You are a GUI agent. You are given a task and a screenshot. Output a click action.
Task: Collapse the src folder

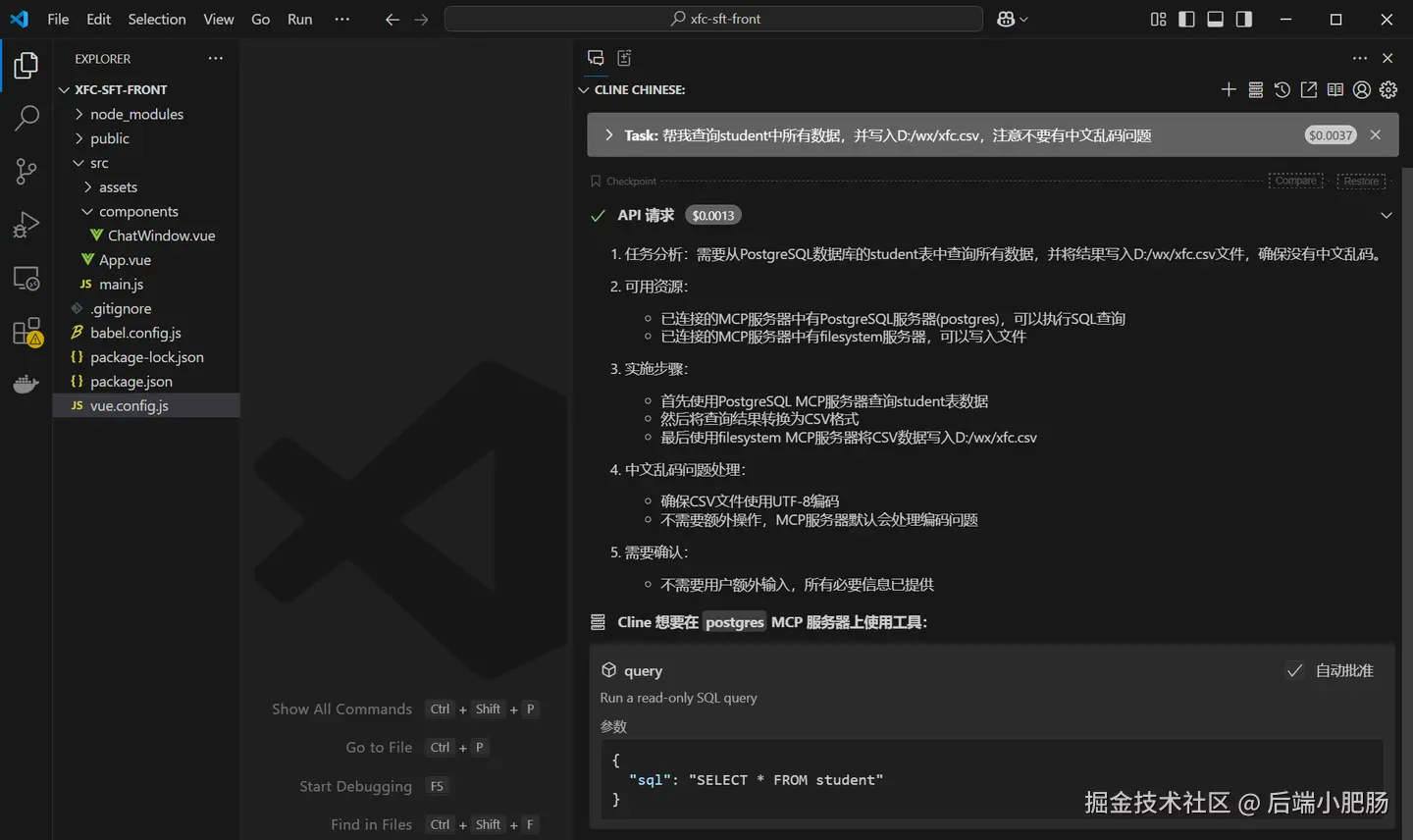click(146, 163)
